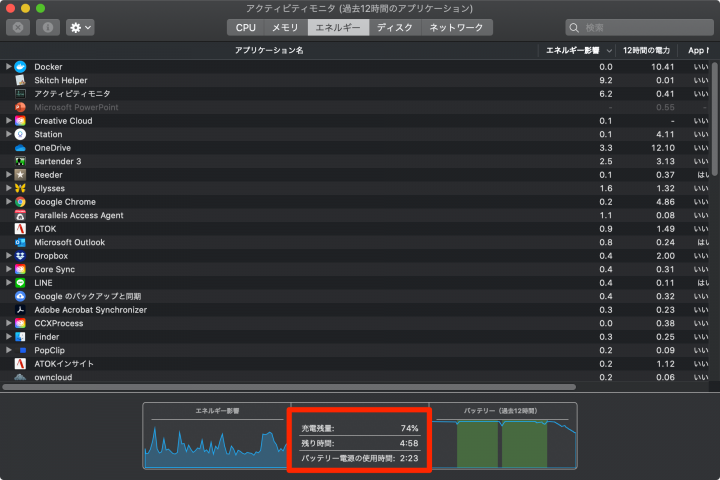720x480 pixels.
Task: Click the Microsoft PowerPoint icon
Action: point(20,107)
